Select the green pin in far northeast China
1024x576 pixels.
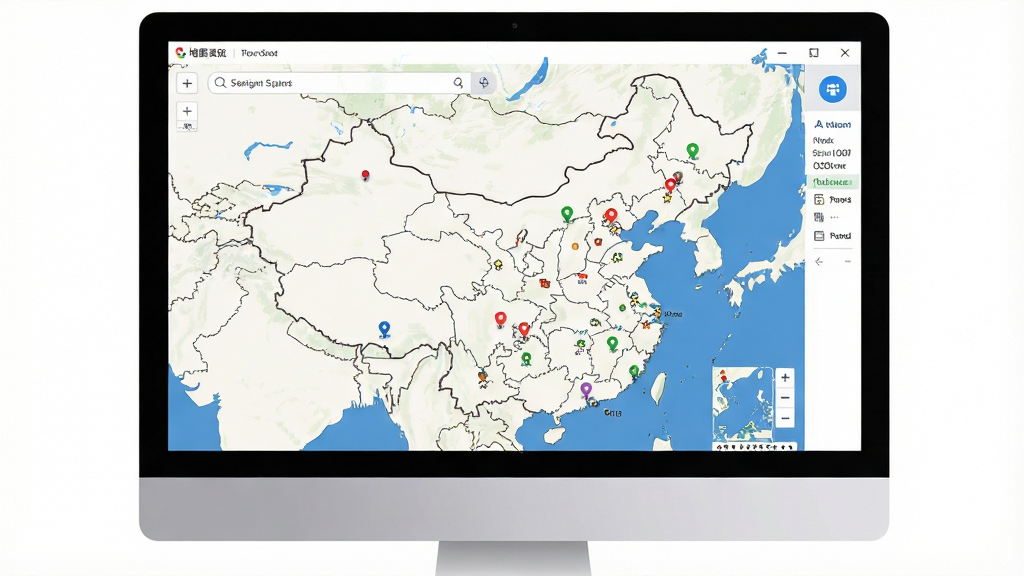(x=693, y=151)
